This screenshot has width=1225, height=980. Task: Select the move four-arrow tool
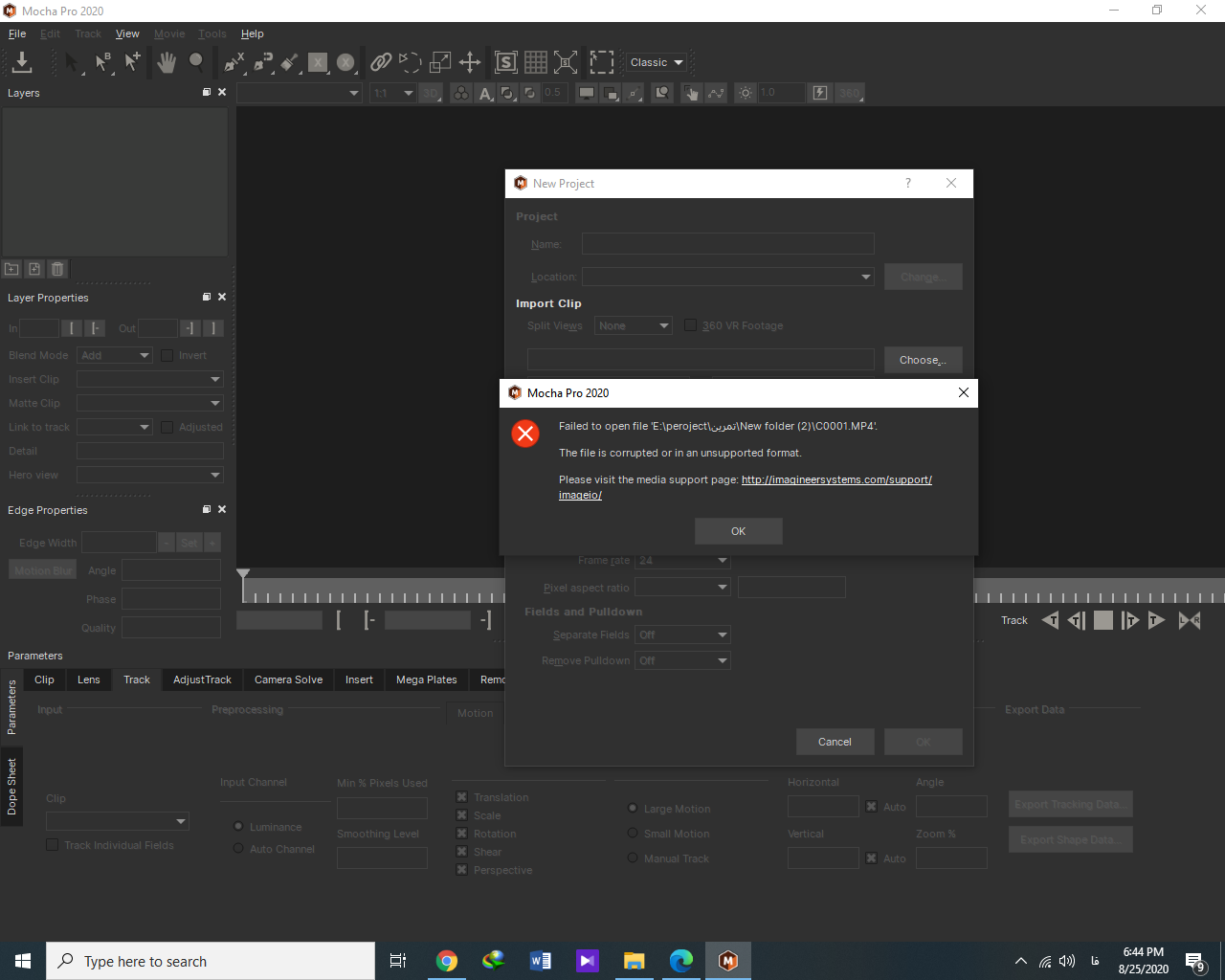click(470, 62)
